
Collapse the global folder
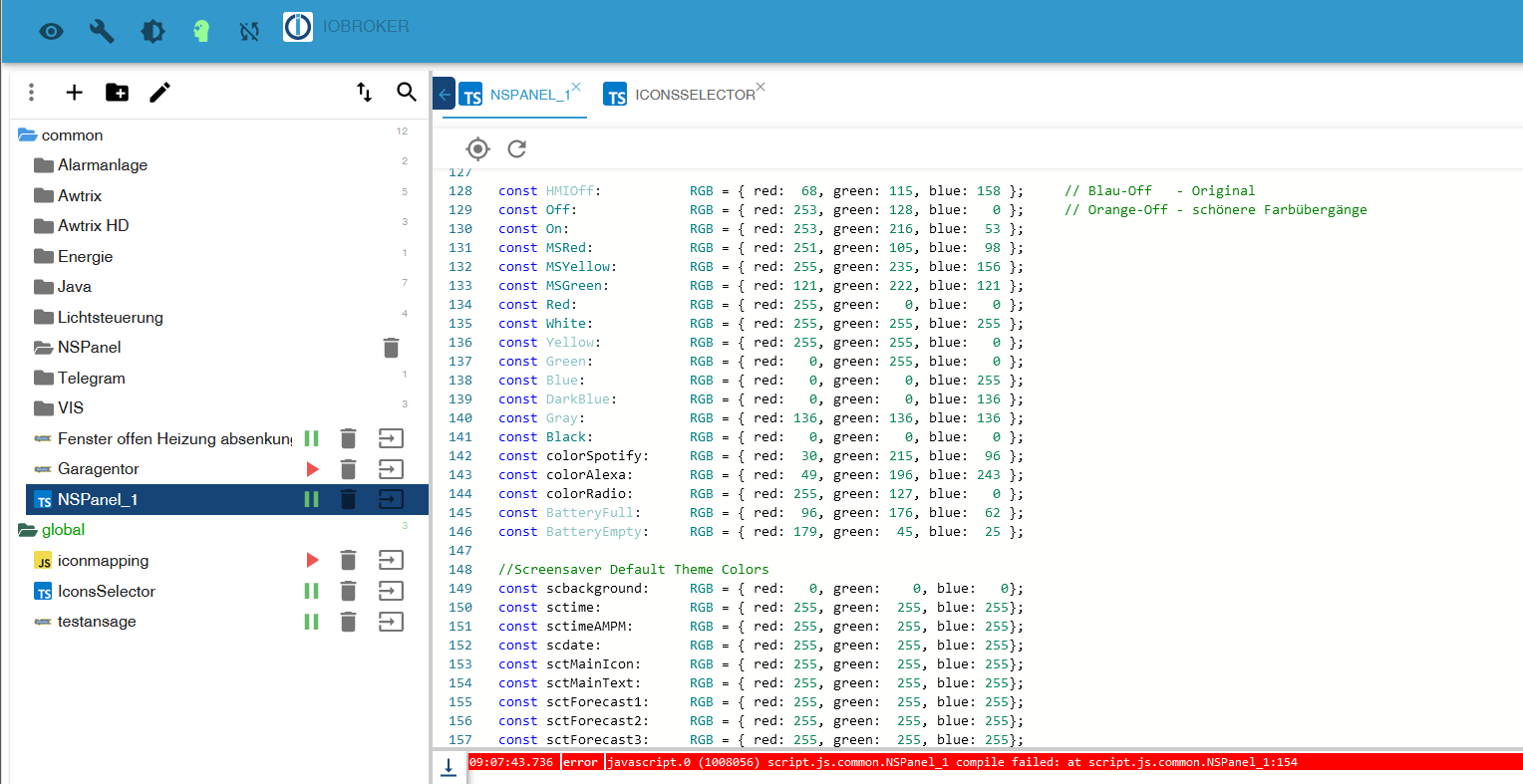[x=27, y=530]
